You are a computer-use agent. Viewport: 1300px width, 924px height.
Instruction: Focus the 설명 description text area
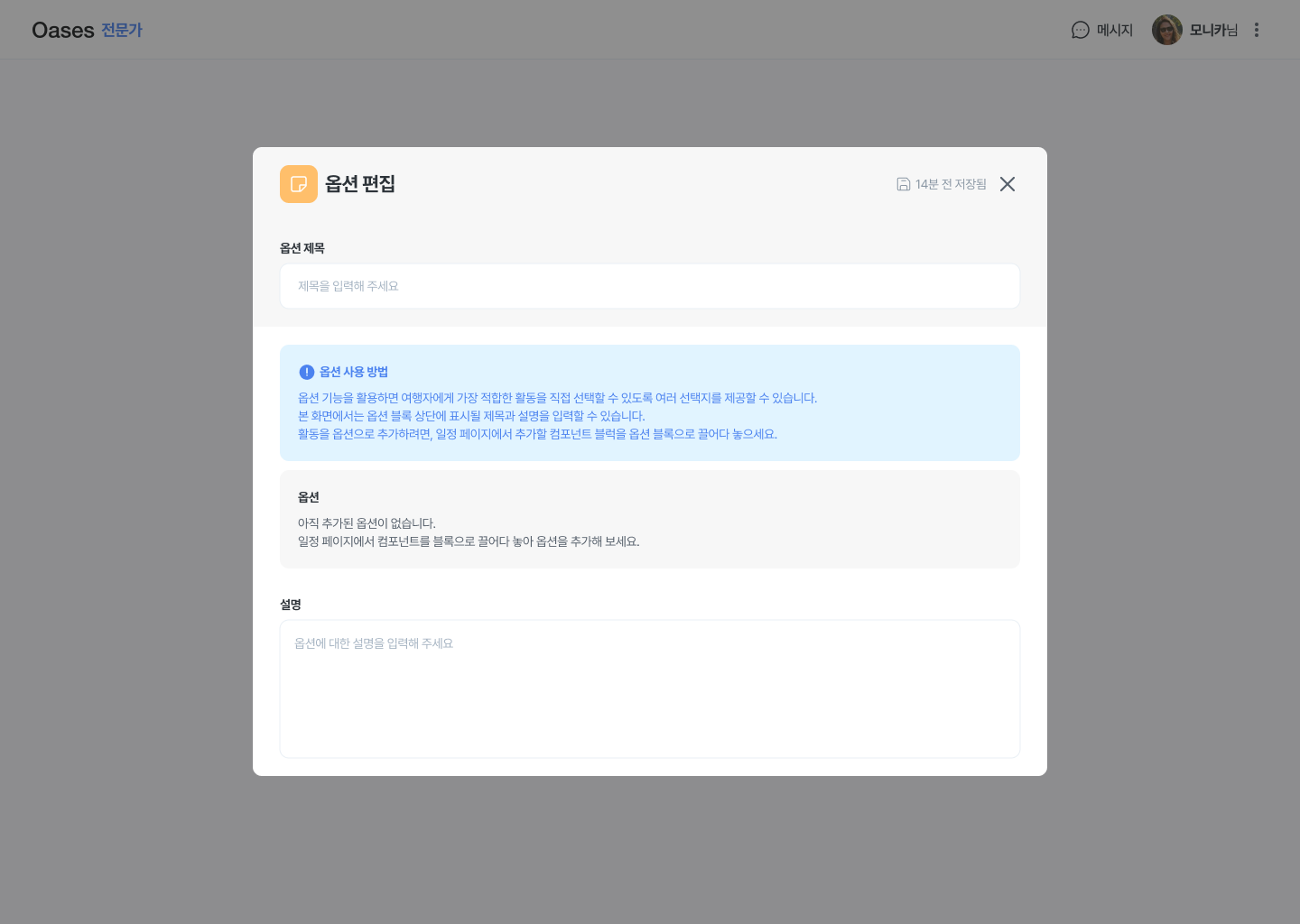coord(650,688)
